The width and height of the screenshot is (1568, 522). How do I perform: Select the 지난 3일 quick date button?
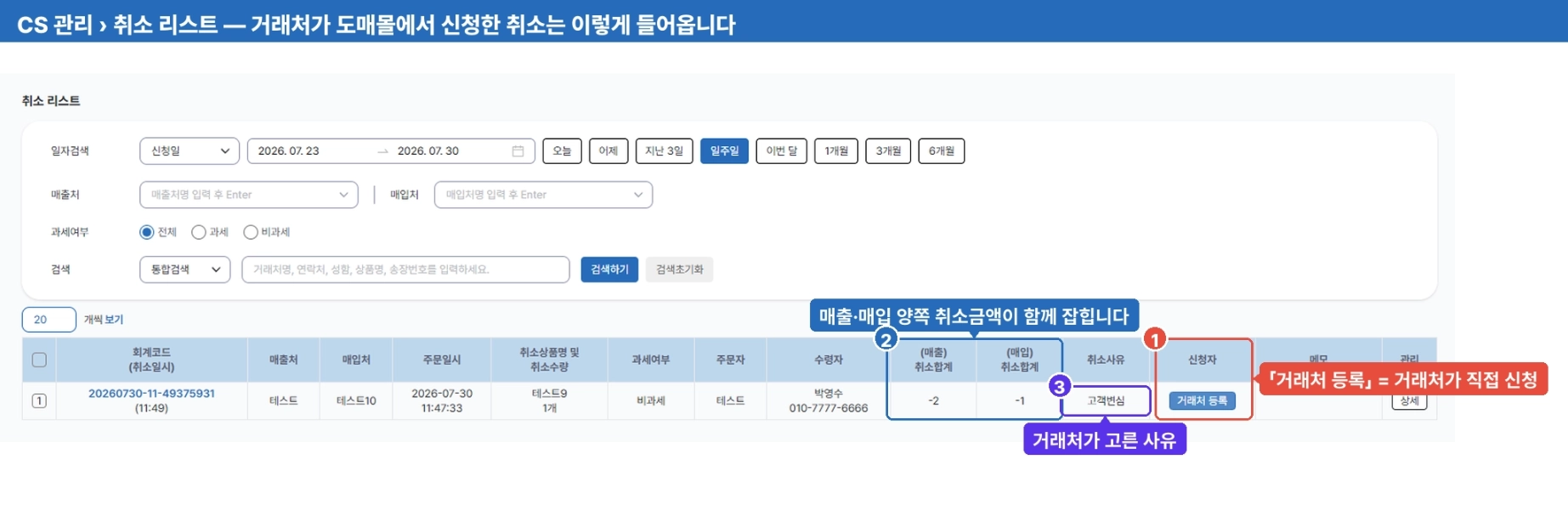(x=665, y=150)
